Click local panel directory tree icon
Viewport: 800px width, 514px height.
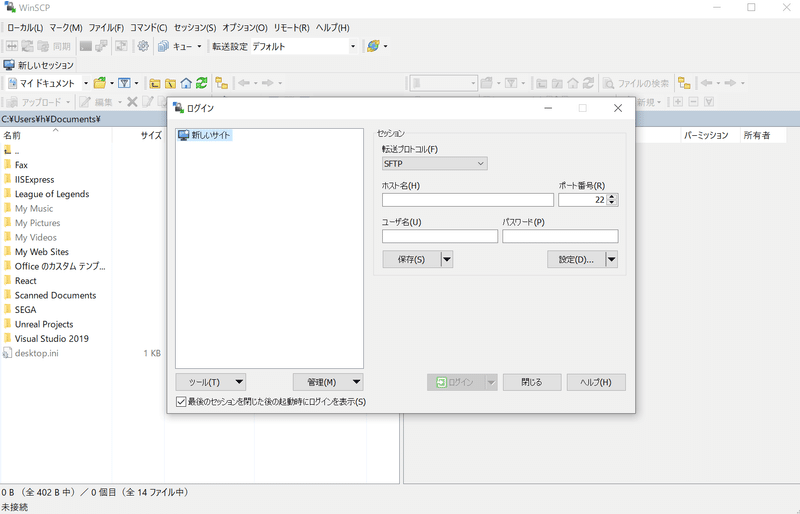(221, 83)
